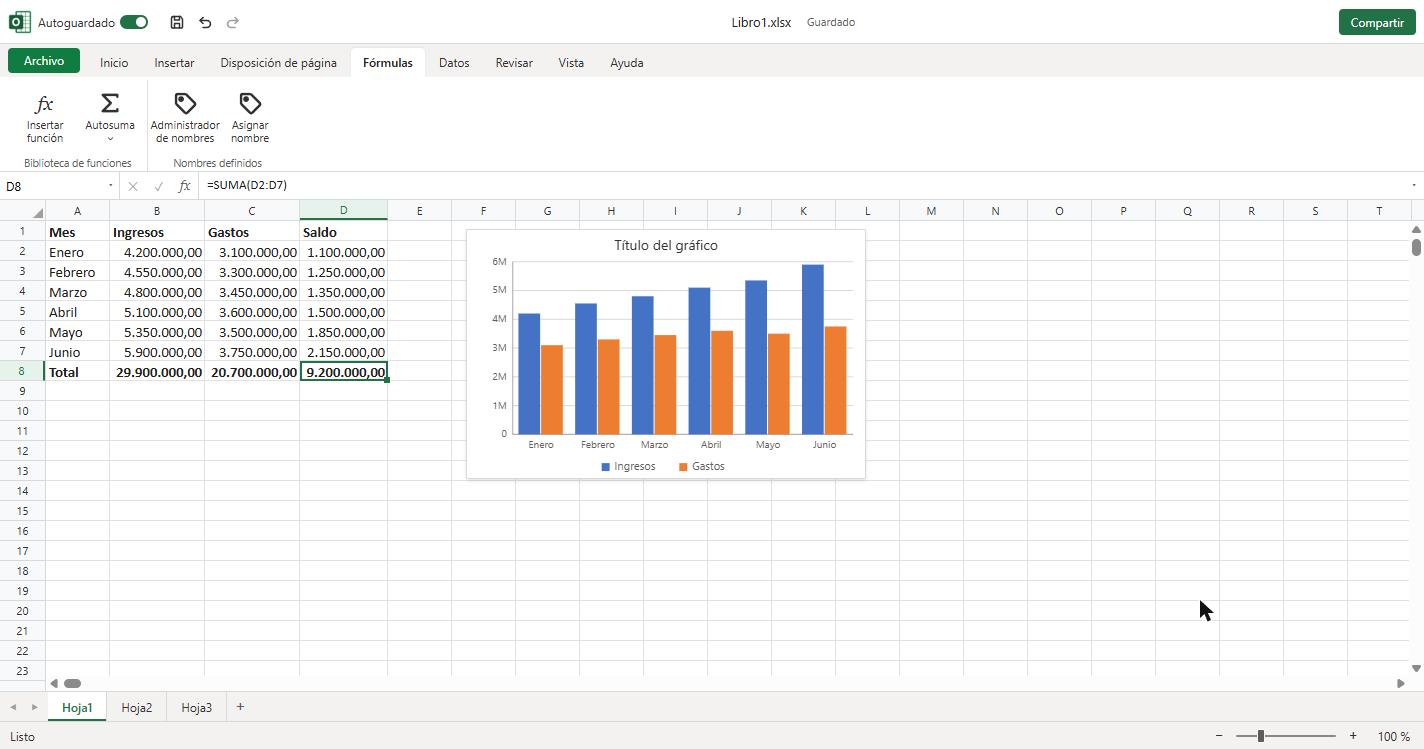The height and width of the screenshot is (749, 1424).
Task: Click the Asignar nombre tag icon
Action: (250, 103)
